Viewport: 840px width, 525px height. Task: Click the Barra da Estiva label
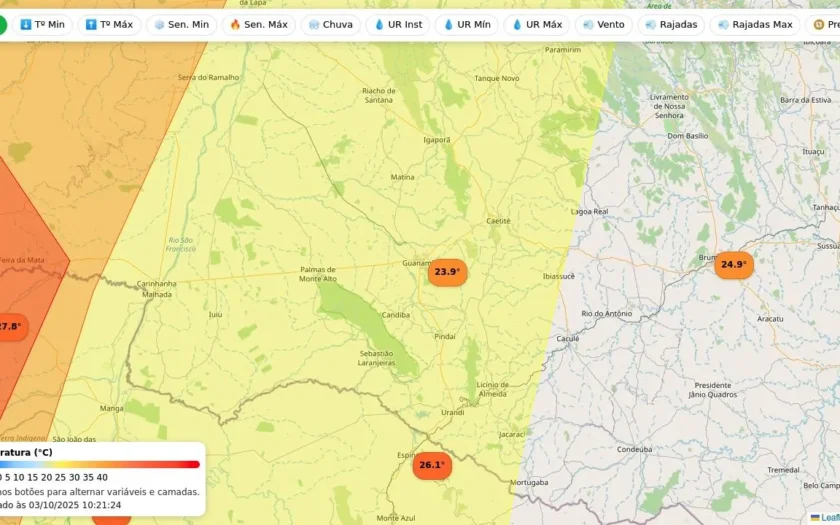[x=806, y=100]
